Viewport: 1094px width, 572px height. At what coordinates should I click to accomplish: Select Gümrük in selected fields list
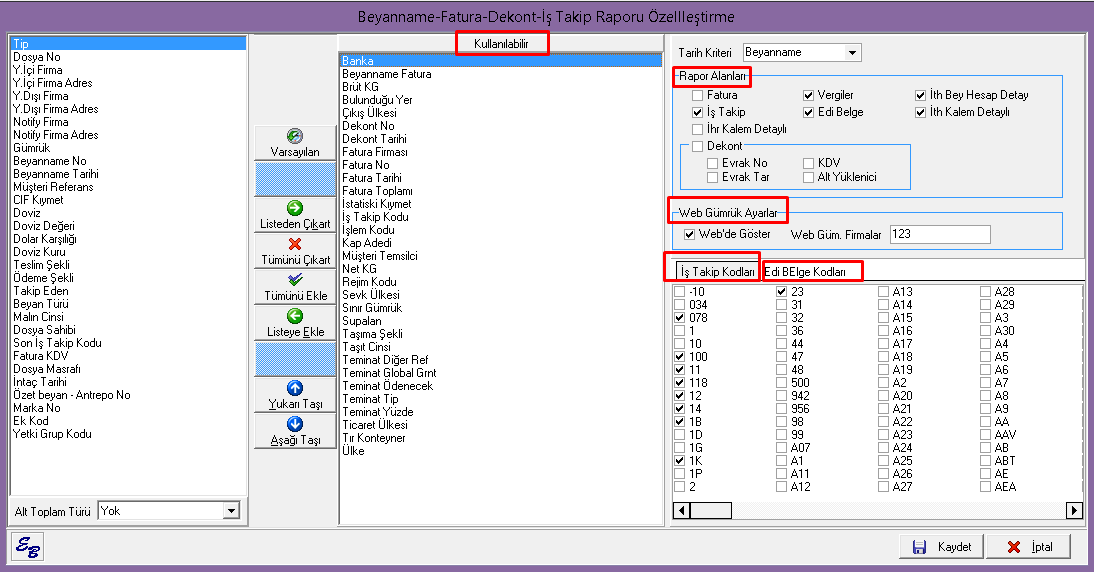coord(128,147)
